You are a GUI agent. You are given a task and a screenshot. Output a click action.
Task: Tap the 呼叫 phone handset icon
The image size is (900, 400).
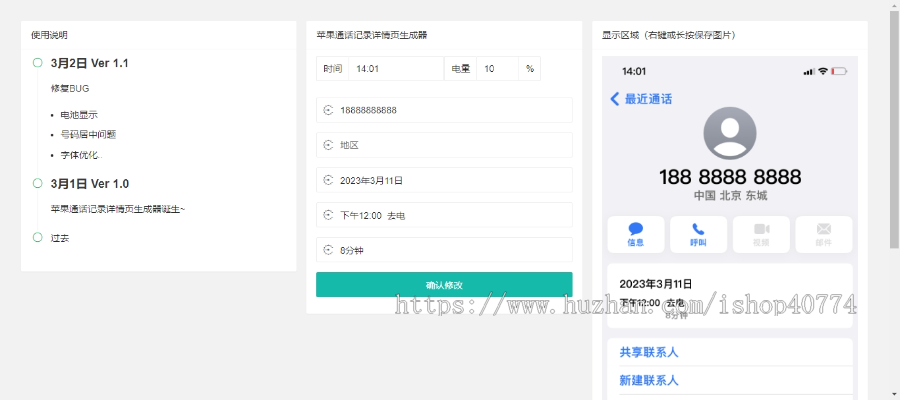698,229
